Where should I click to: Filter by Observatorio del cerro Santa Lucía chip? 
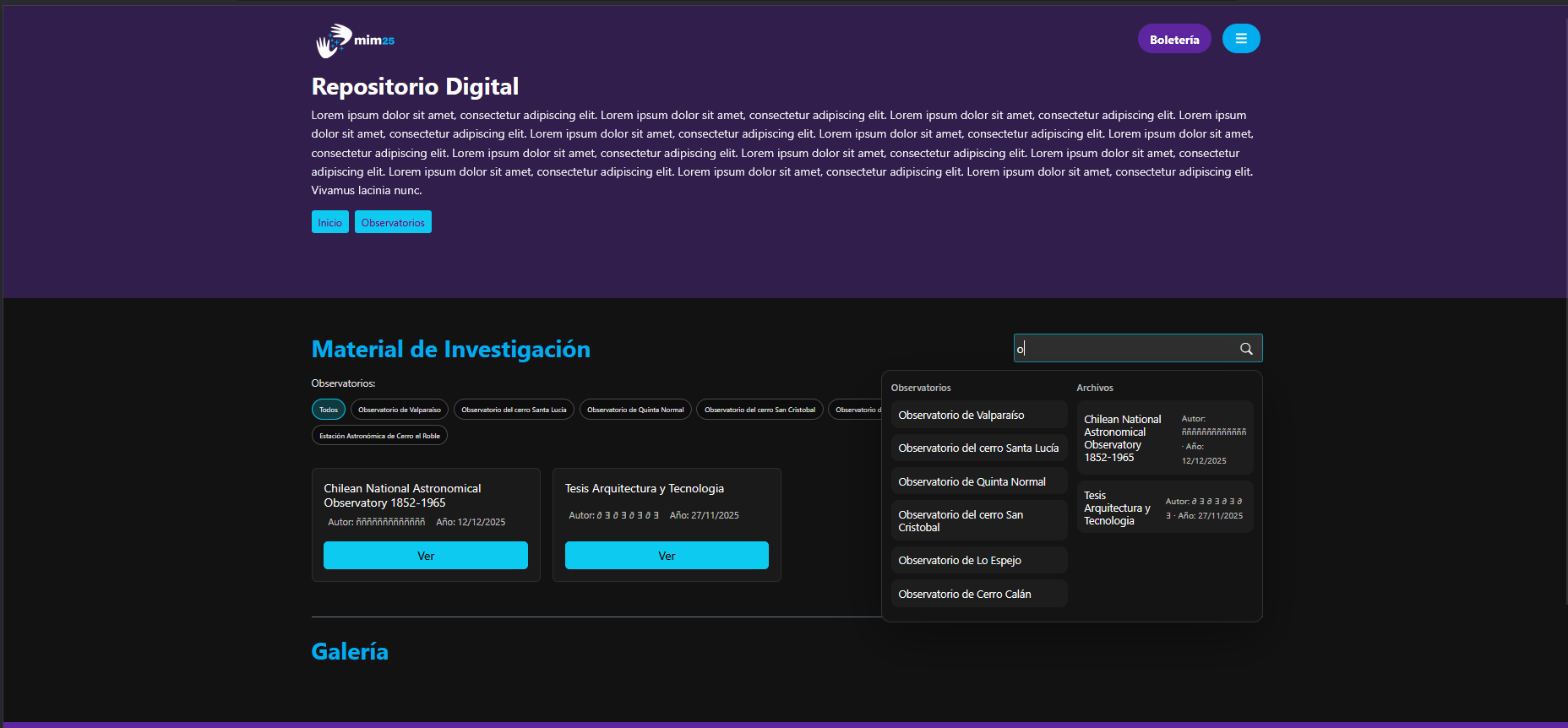tap(514, 410)
